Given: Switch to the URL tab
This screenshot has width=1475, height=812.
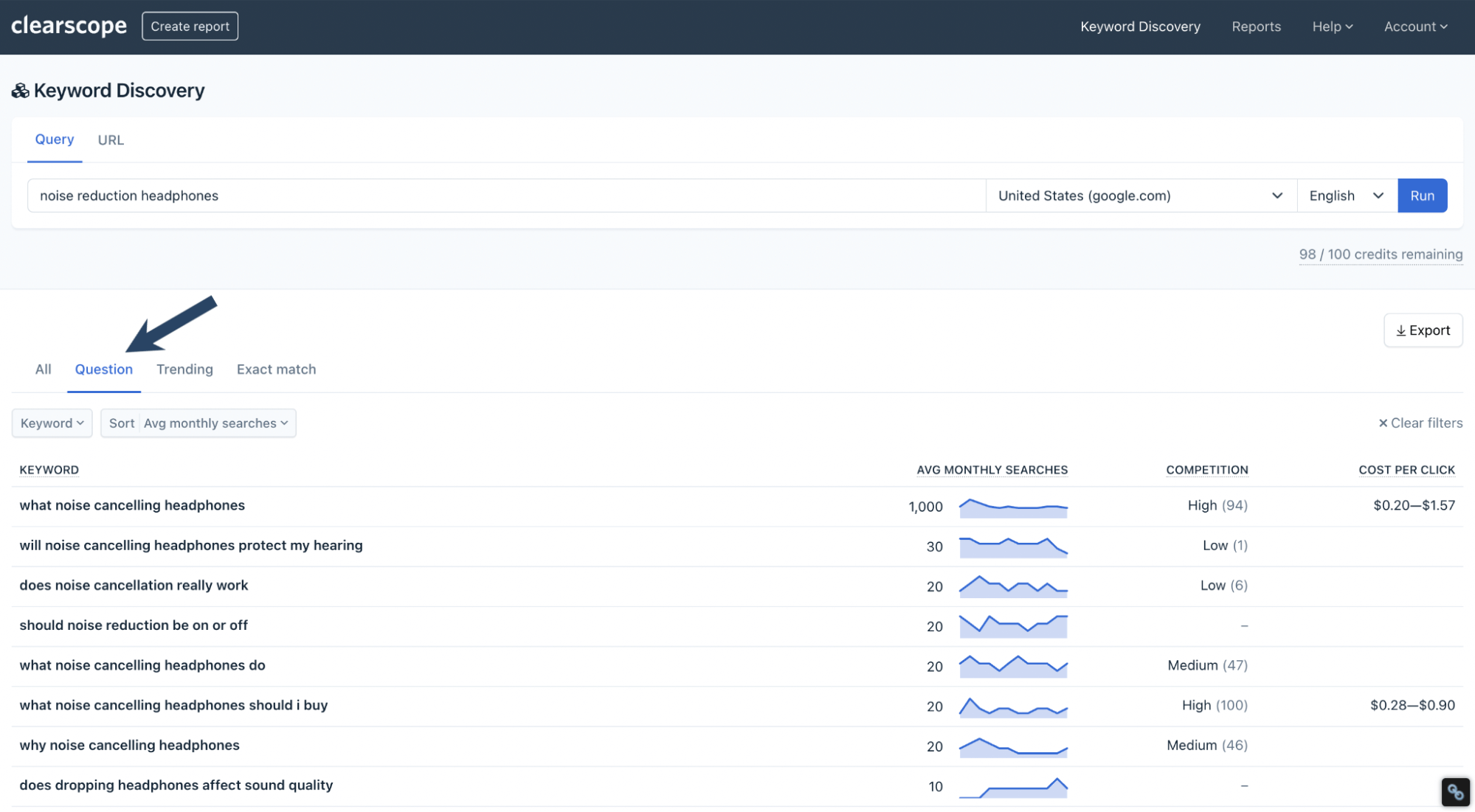Looking at the screenshot, I should point(111,140).
